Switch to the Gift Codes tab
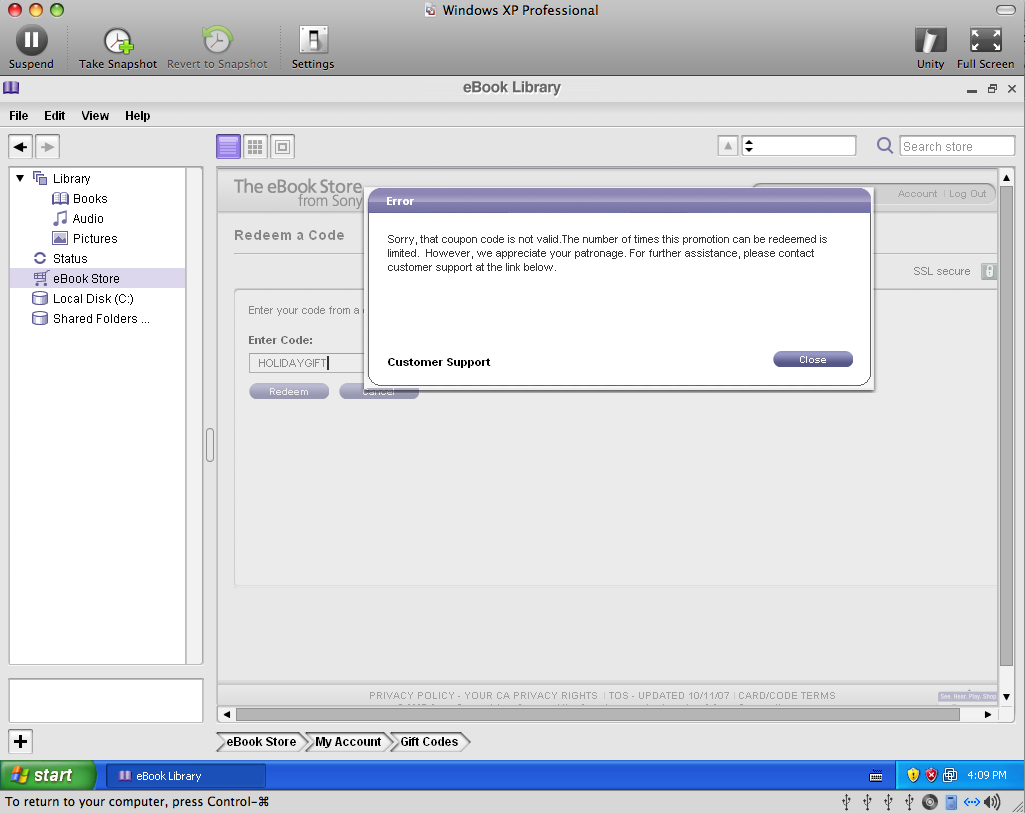1025x813 pixels. coord(429,742)
